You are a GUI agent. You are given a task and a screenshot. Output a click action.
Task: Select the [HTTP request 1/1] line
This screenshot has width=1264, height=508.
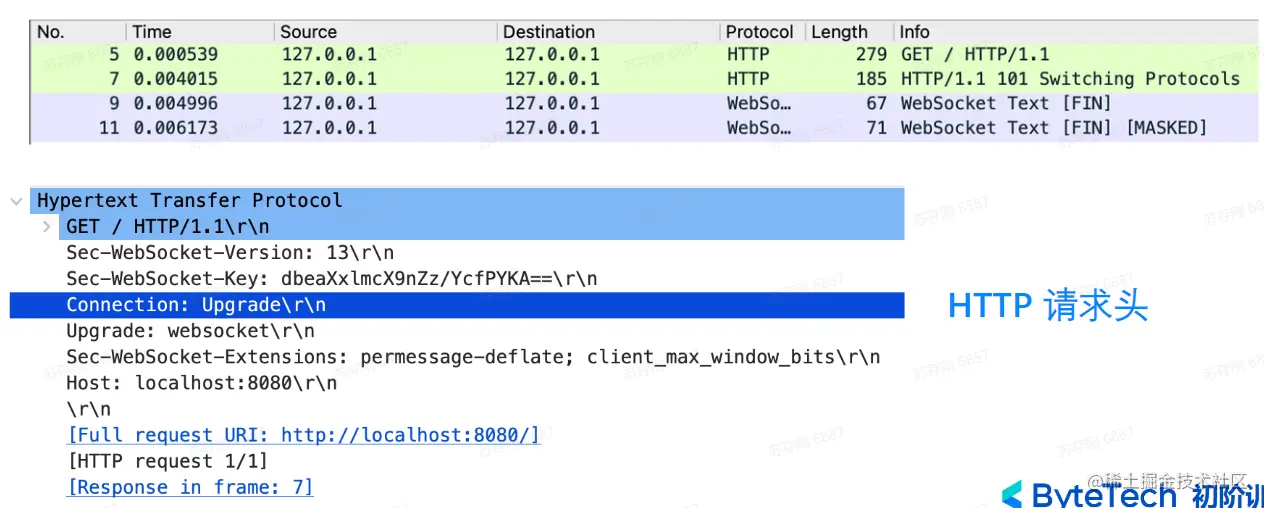(167, 461)
